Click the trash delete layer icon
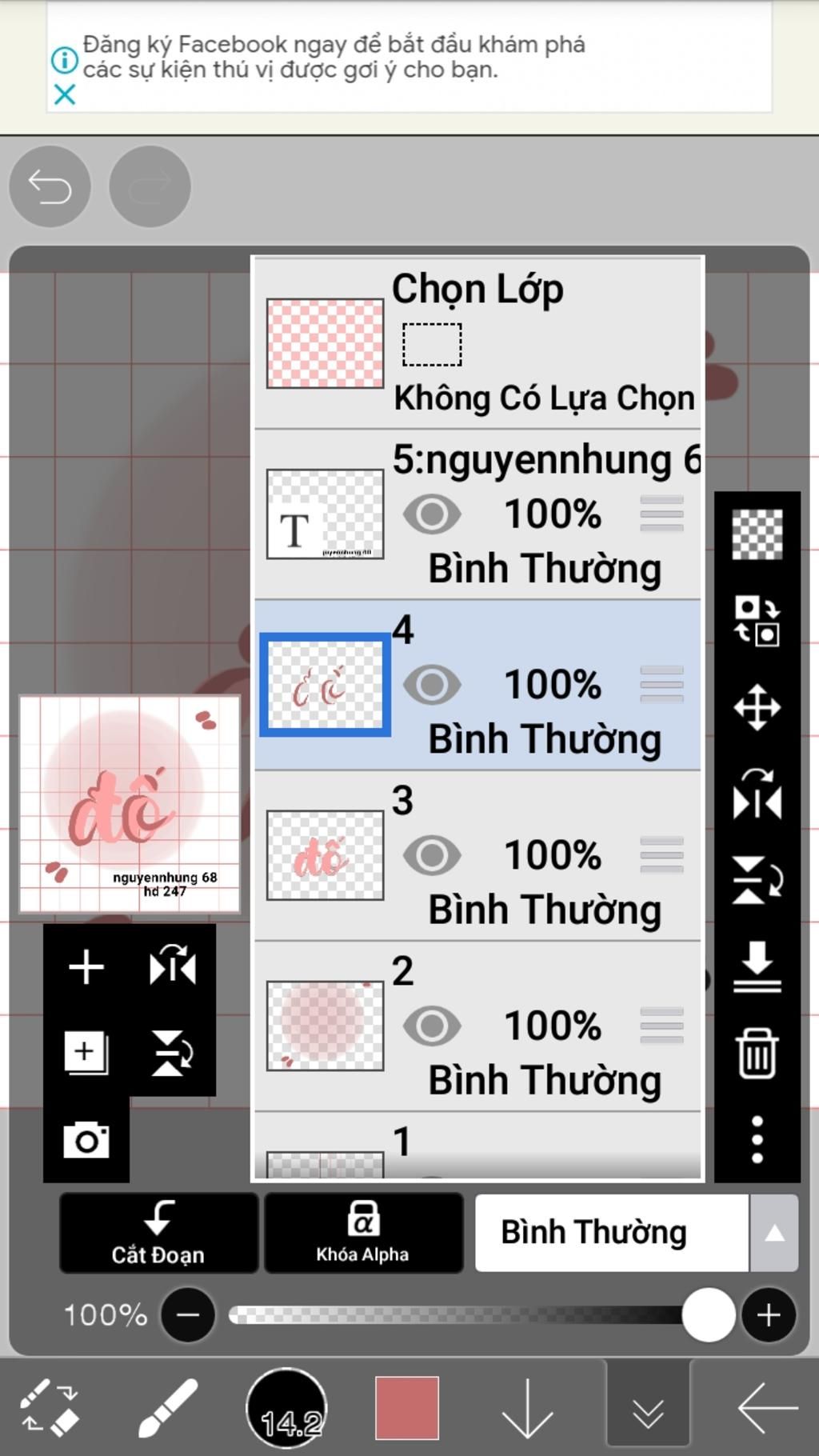The width and height of the screenshot is (819, 1456). coord(757,1053)
